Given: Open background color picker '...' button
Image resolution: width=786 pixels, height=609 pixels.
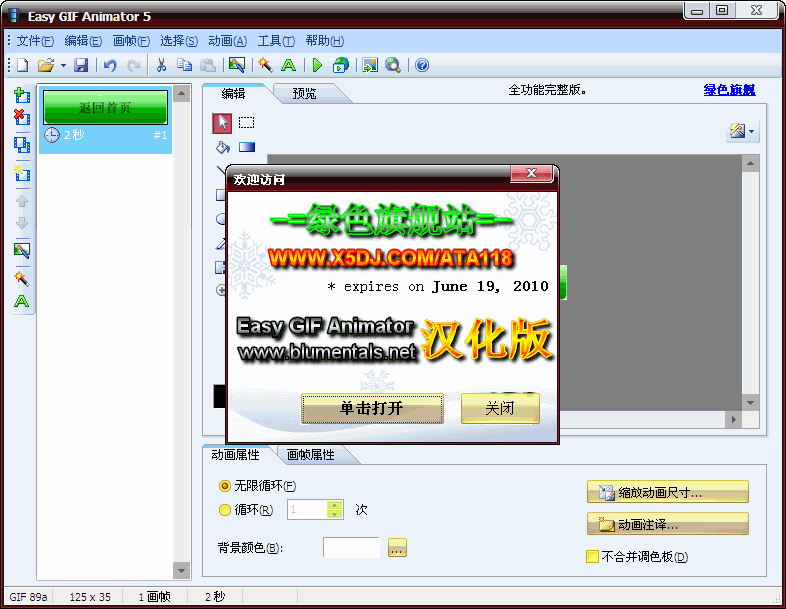Looking at the screenshot, I should (397, 548).
